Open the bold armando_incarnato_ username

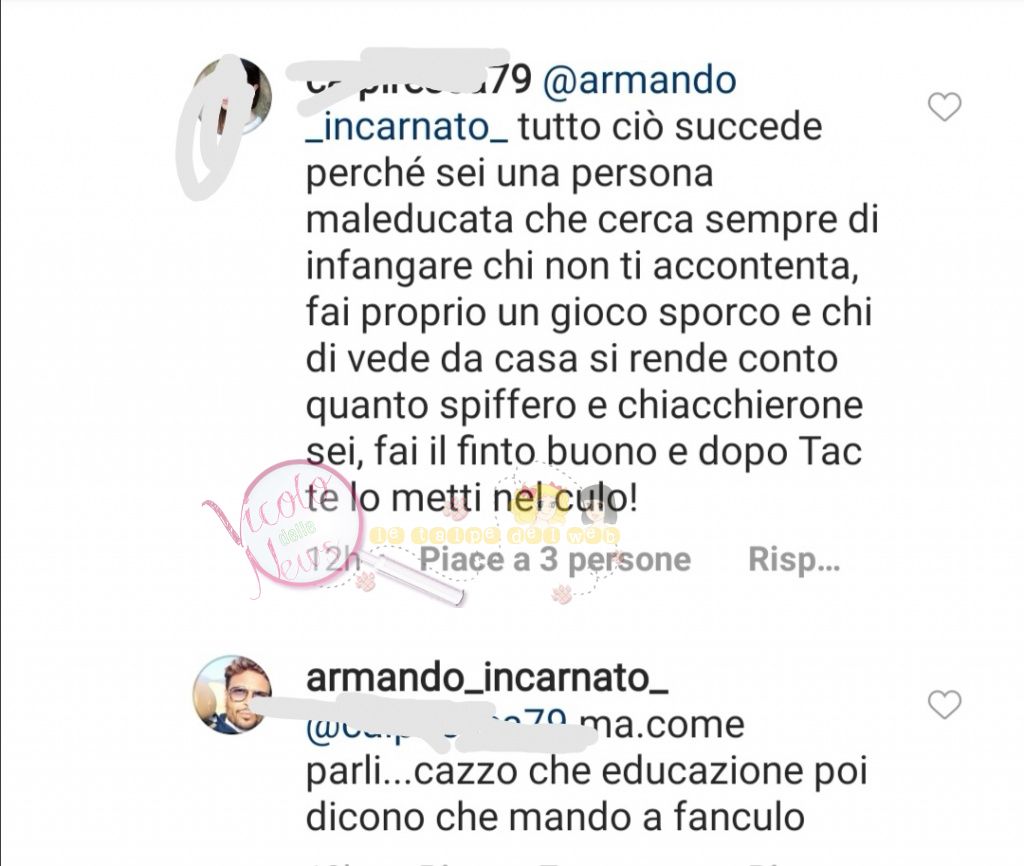[487, 678]
